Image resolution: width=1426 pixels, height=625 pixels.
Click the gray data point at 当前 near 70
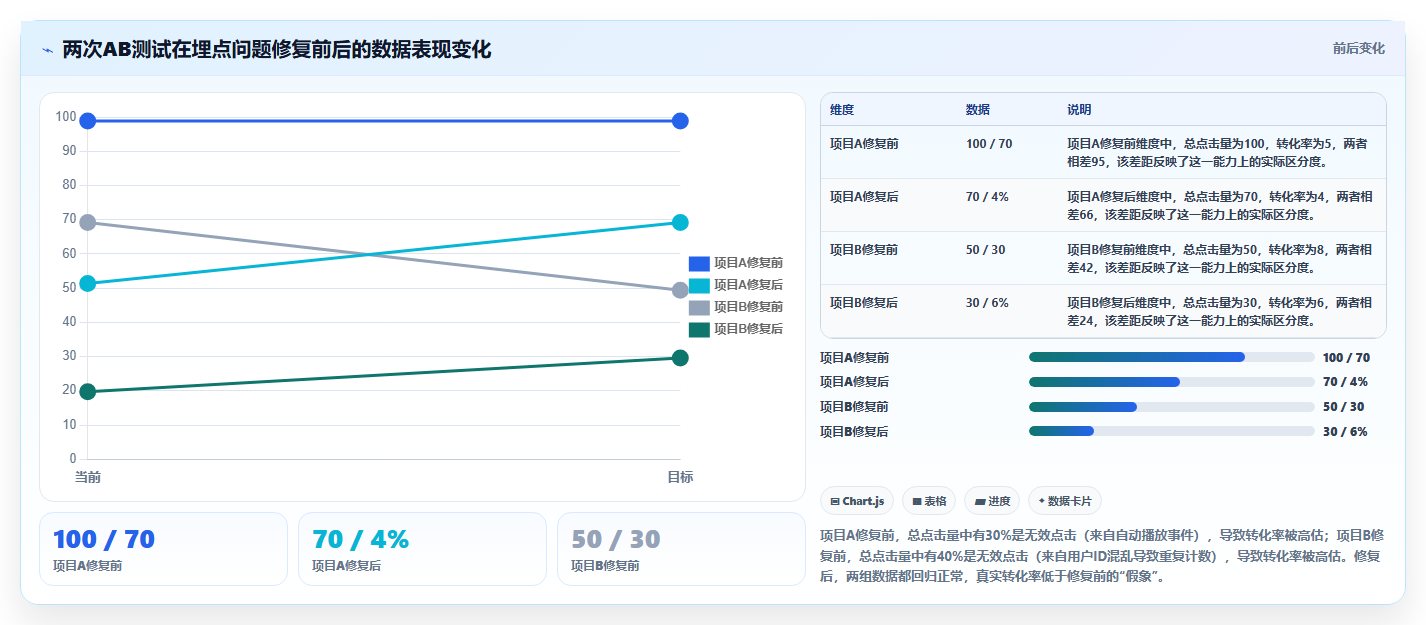88,222
